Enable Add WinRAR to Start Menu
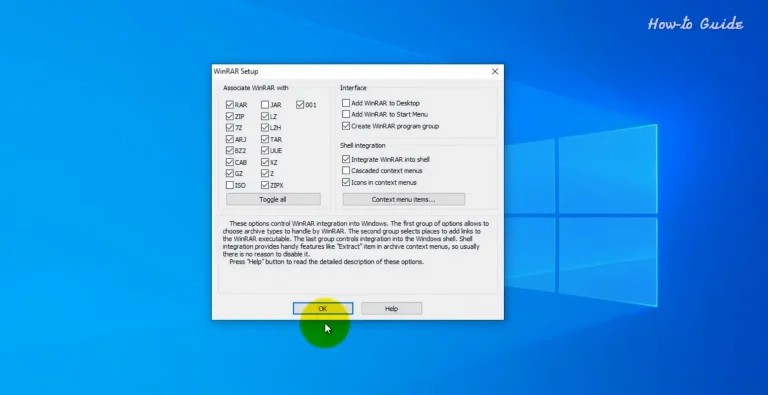 pyautogui.click(x=346, y=114)
